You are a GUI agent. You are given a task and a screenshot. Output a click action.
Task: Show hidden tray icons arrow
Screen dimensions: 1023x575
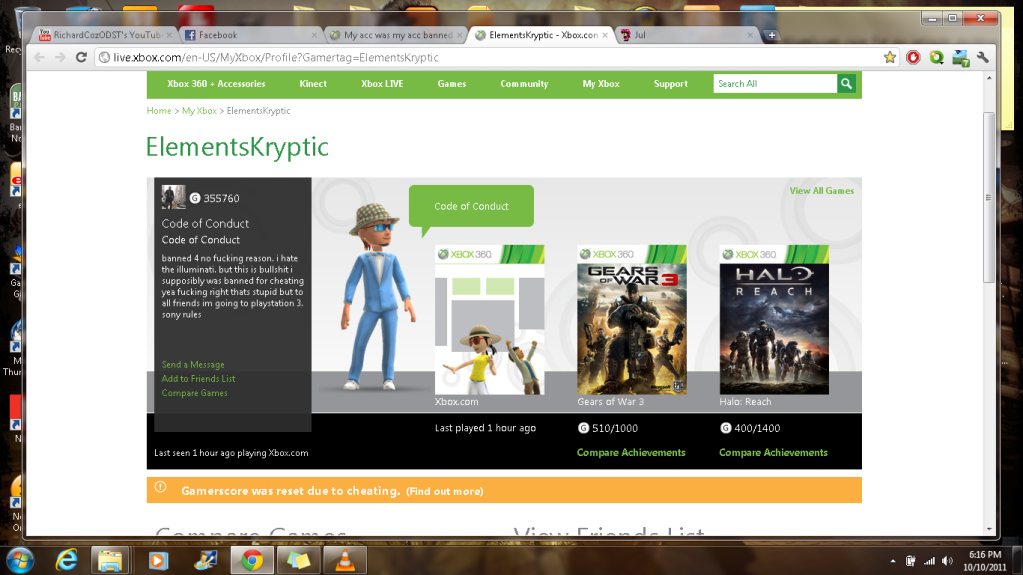click(893, 561)
